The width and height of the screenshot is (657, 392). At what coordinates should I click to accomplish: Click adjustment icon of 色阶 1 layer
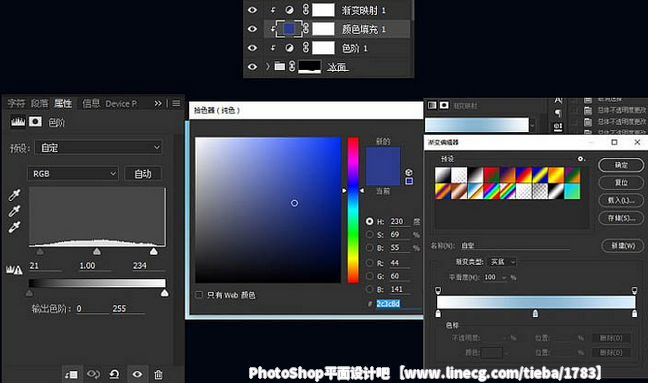pos(289,48)
